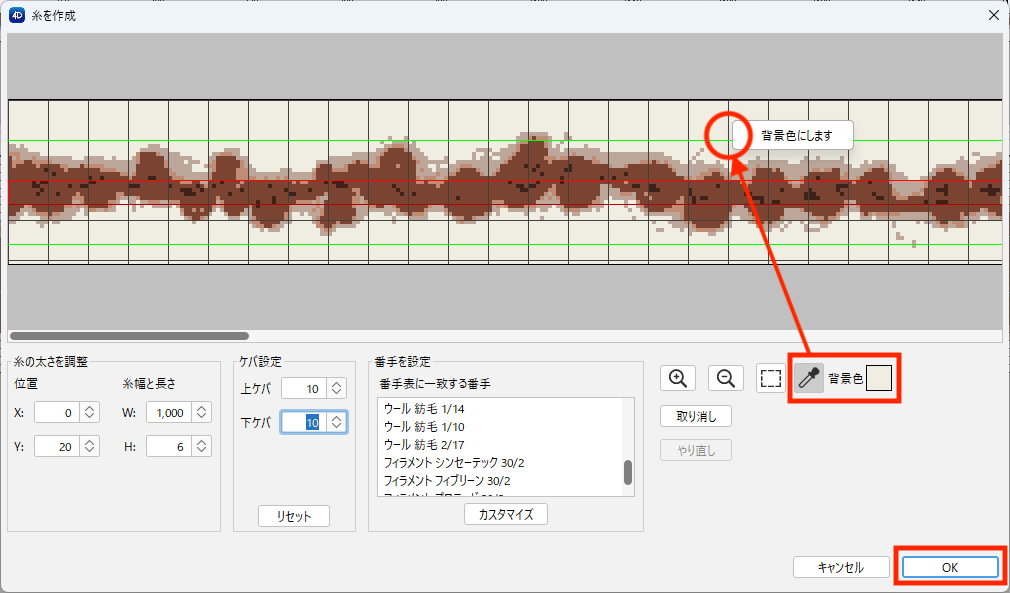This screenshot has width=1010, height=593.
Task: Click the ケバ設定 group label
Action: click(x=260, y=362)
